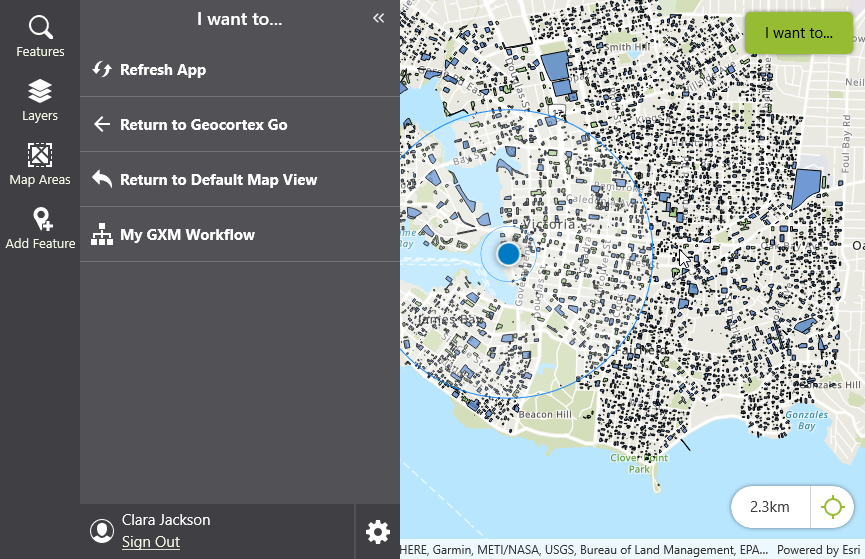Image resolution: width=865 pixels, height=559 pixels.
Task: Select Return to Geocortex Go
Action: (x=240, y=125)
